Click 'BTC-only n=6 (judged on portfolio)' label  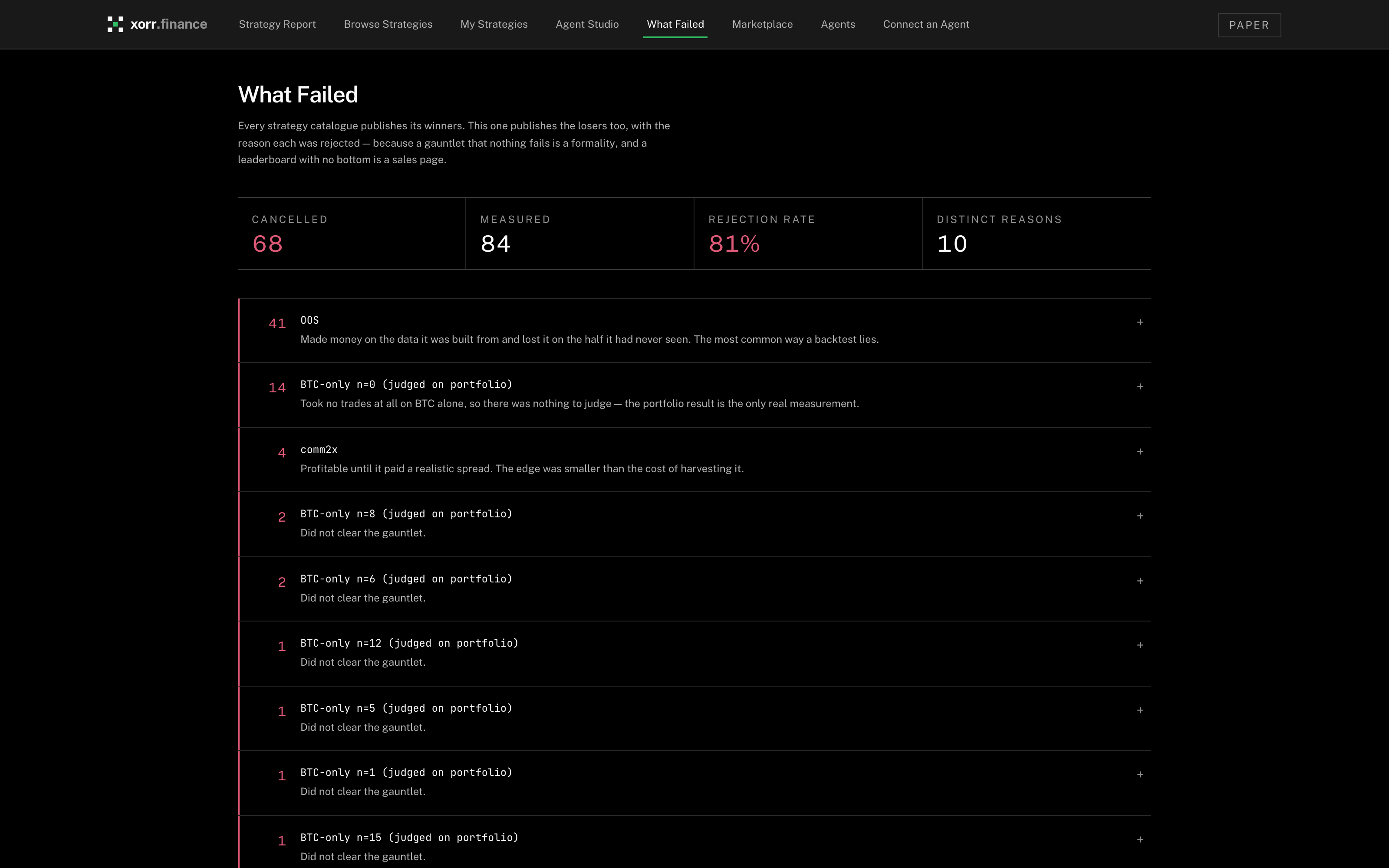pos(406,579)
